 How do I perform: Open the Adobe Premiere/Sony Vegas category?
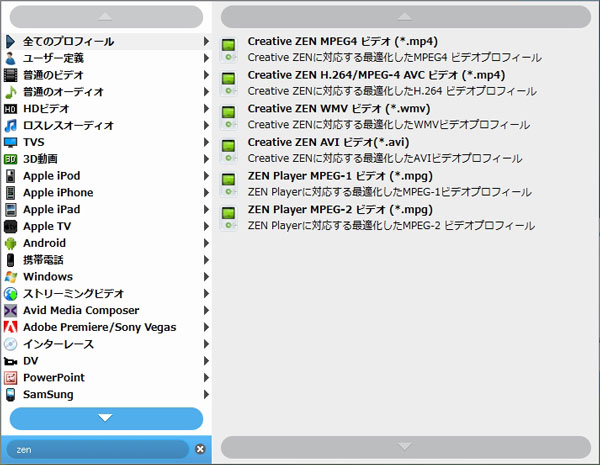107,327
